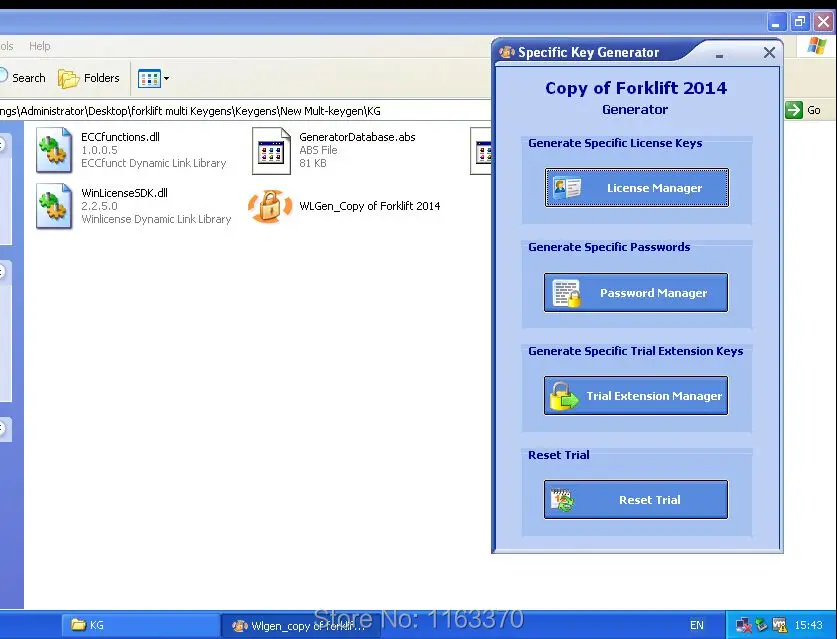Expand the second left task pane section

(2, 272)
